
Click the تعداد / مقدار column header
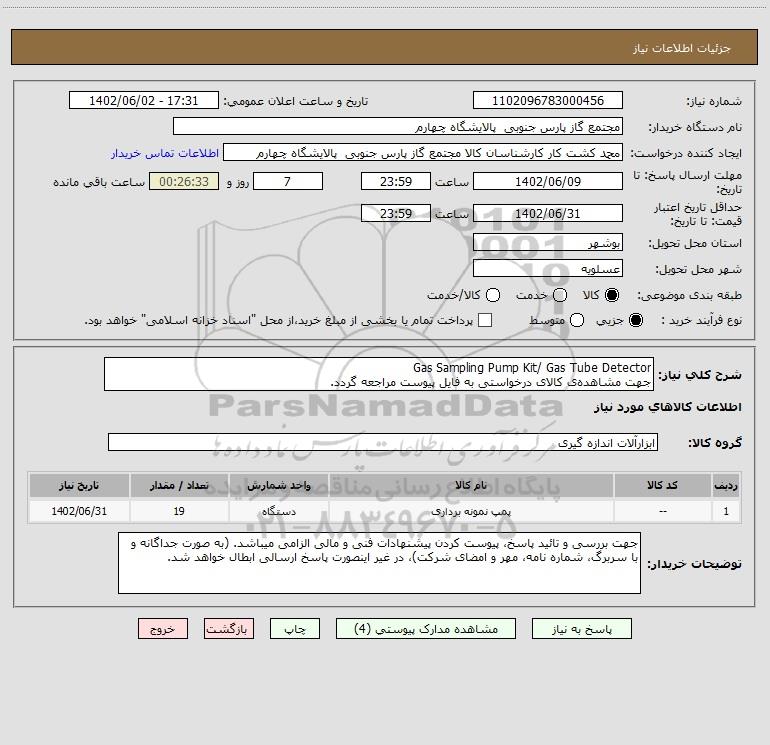pos(179,485)
